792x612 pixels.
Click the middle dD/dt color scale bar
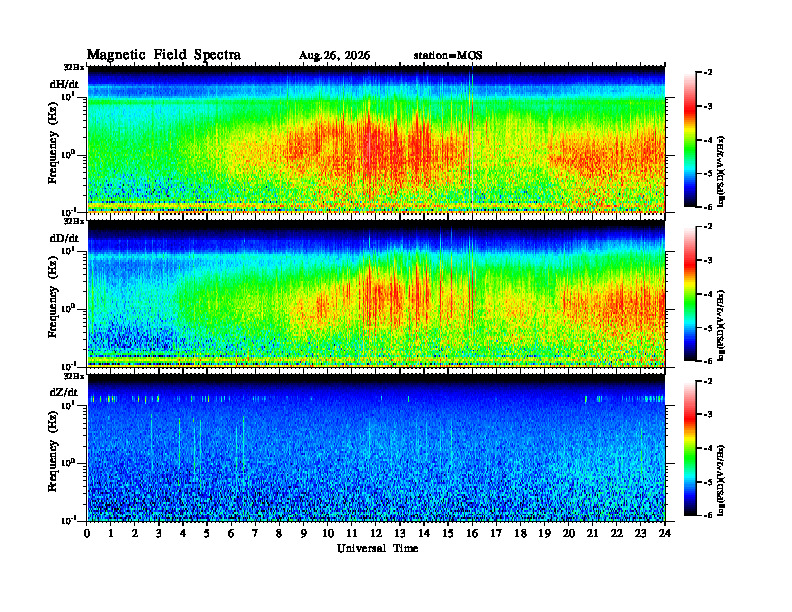tap(690, 294)
